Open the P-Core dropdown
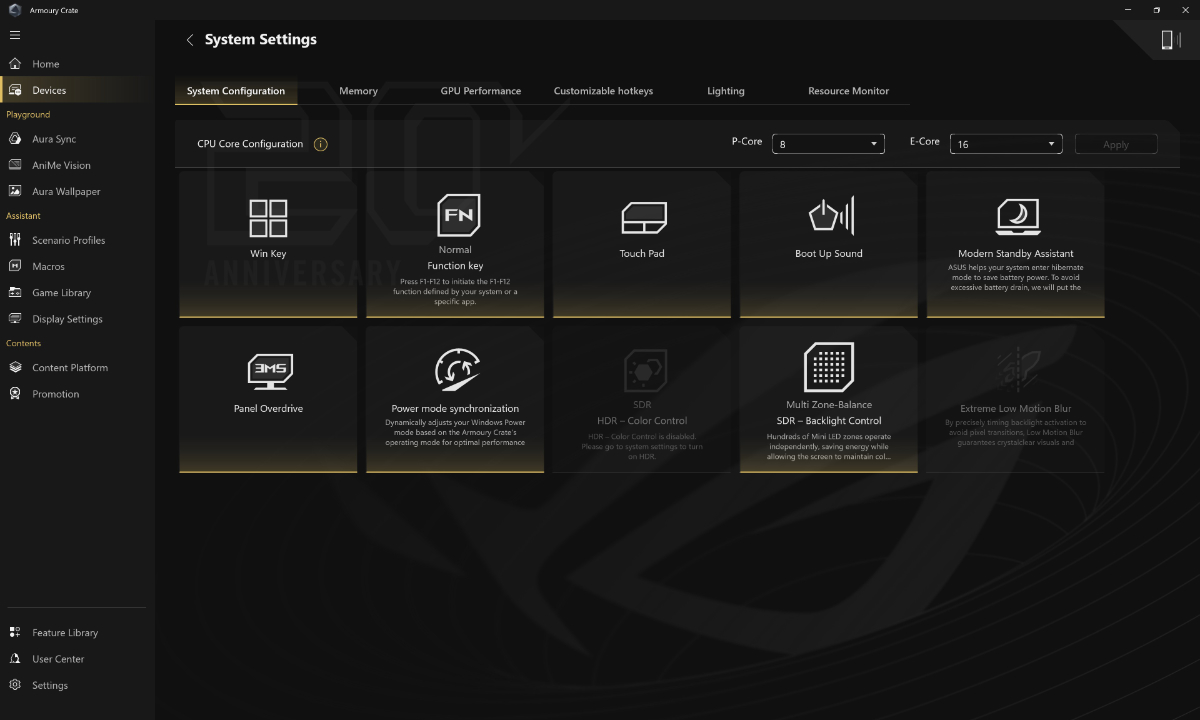This screenshot has width=1200, height=720. pos(828,144)
